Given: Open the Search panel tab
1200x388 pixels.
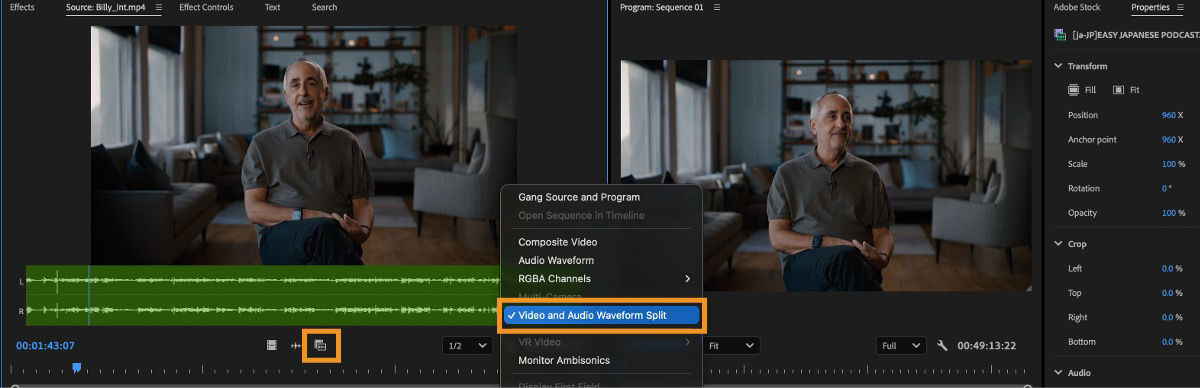Looking at the screenshot, I should (x=324, y=8).
